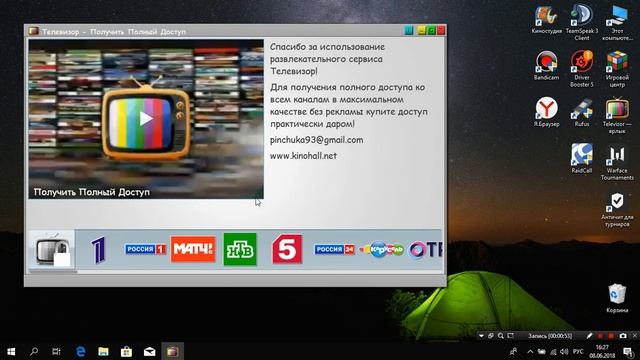Open the Windows Start menu
This screenshot has height=360, width=640.
11,351
